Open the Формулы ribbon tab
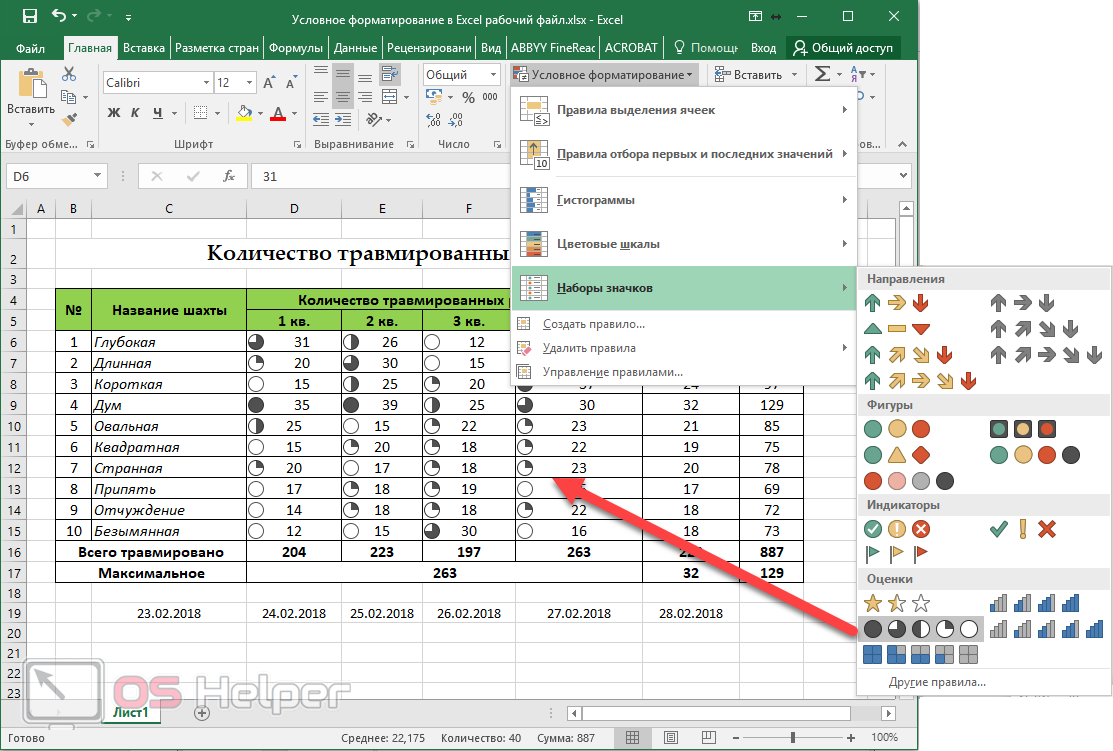 click(295, 48)
